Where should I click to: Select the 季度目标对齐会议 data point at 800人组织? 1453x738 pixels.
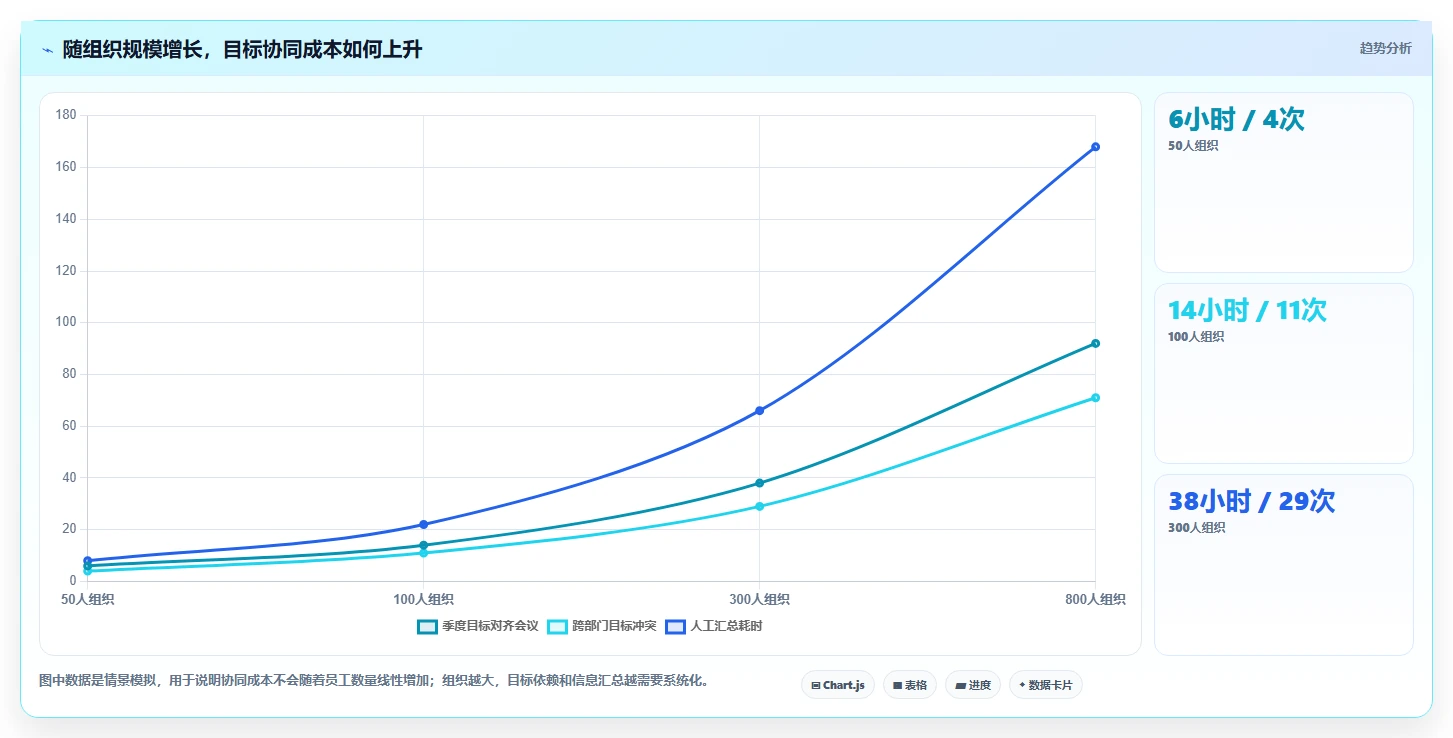coord(1095,343)
